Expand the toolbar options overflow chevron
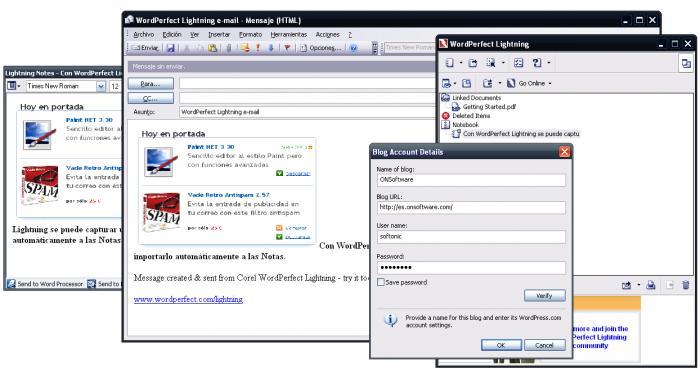The width and height of the screenshot is (700, 370). click(375, 48)
